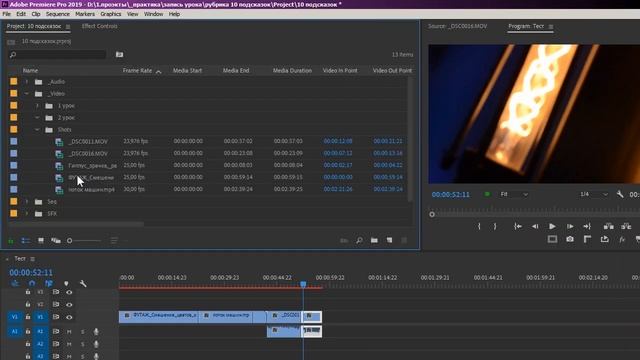
Task: Open sort icons menu next to zoom slider
Action: pos(114,241)
